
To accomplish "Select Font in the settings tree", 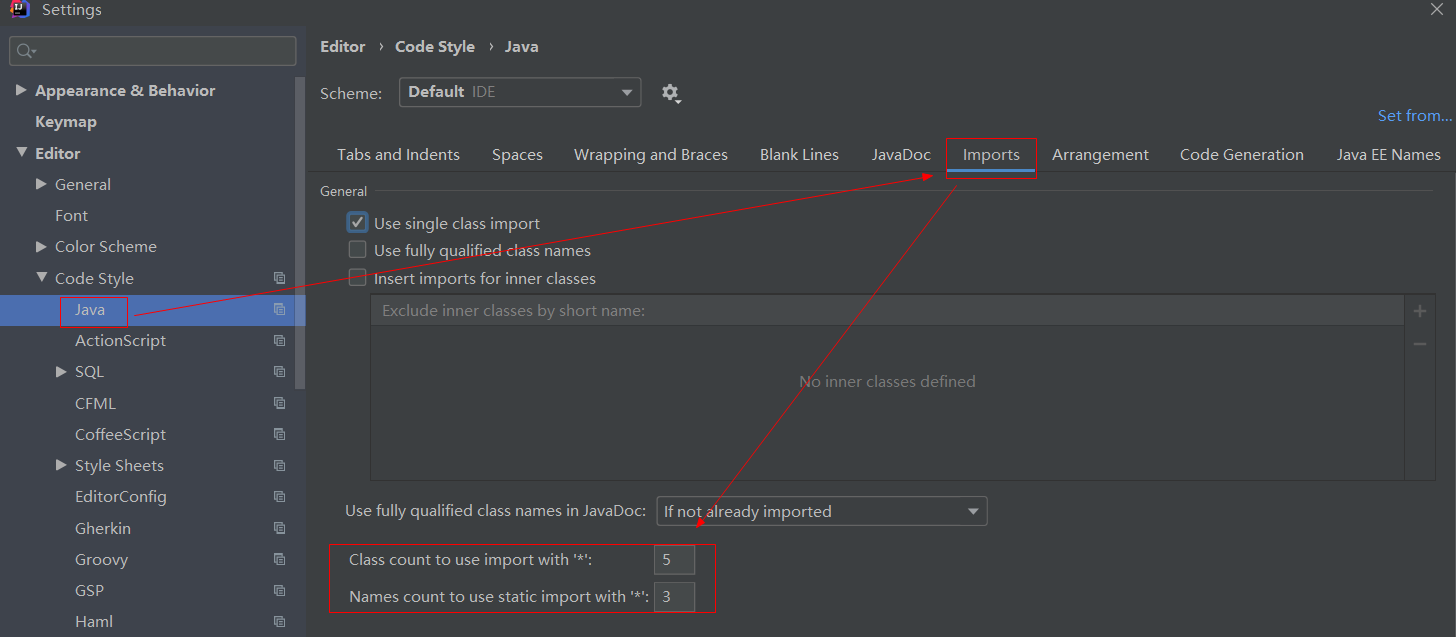I will point(71,216).
